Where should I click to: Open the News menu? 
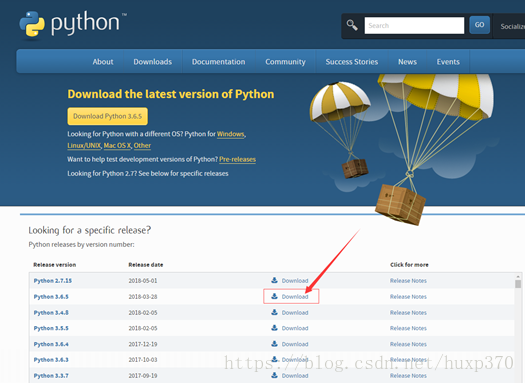[407, 62]
